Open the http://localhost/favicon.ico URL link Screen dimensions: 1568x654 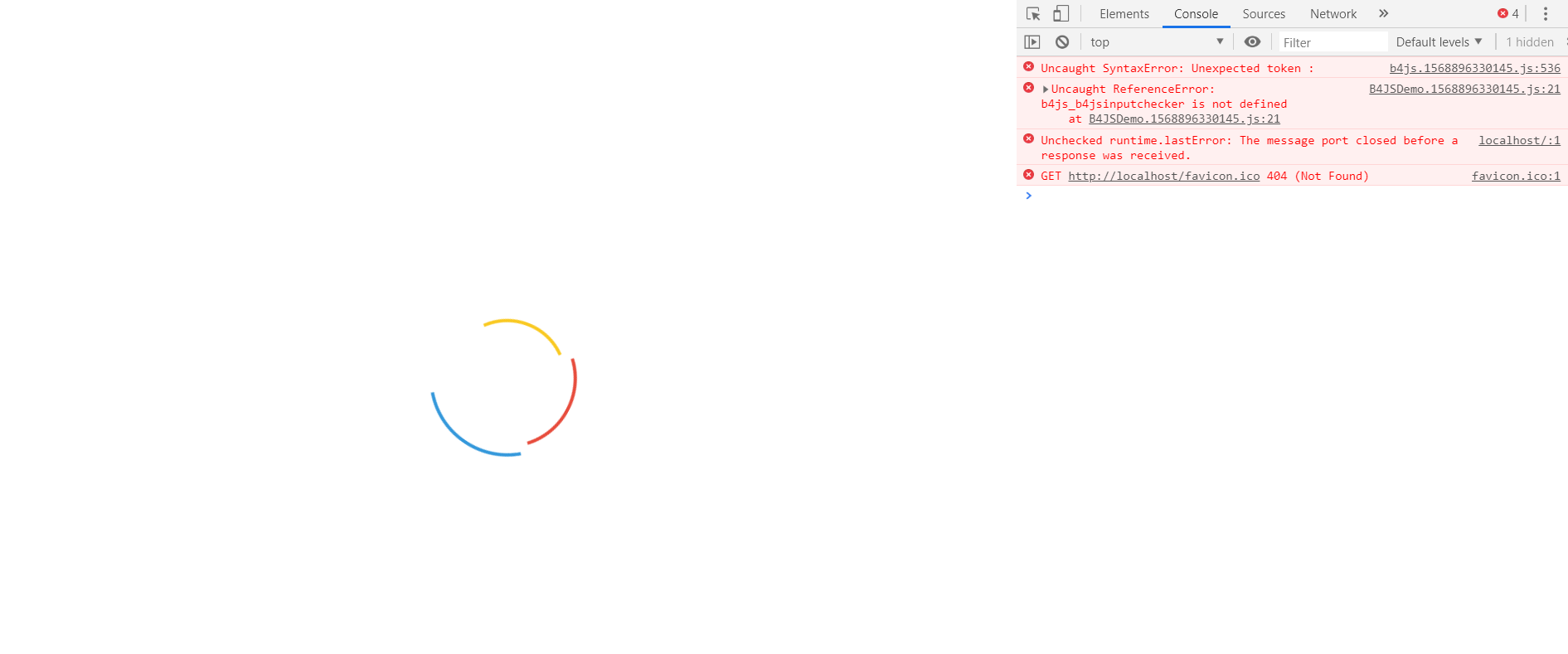pyautogui.click(x=1164, y=176)
